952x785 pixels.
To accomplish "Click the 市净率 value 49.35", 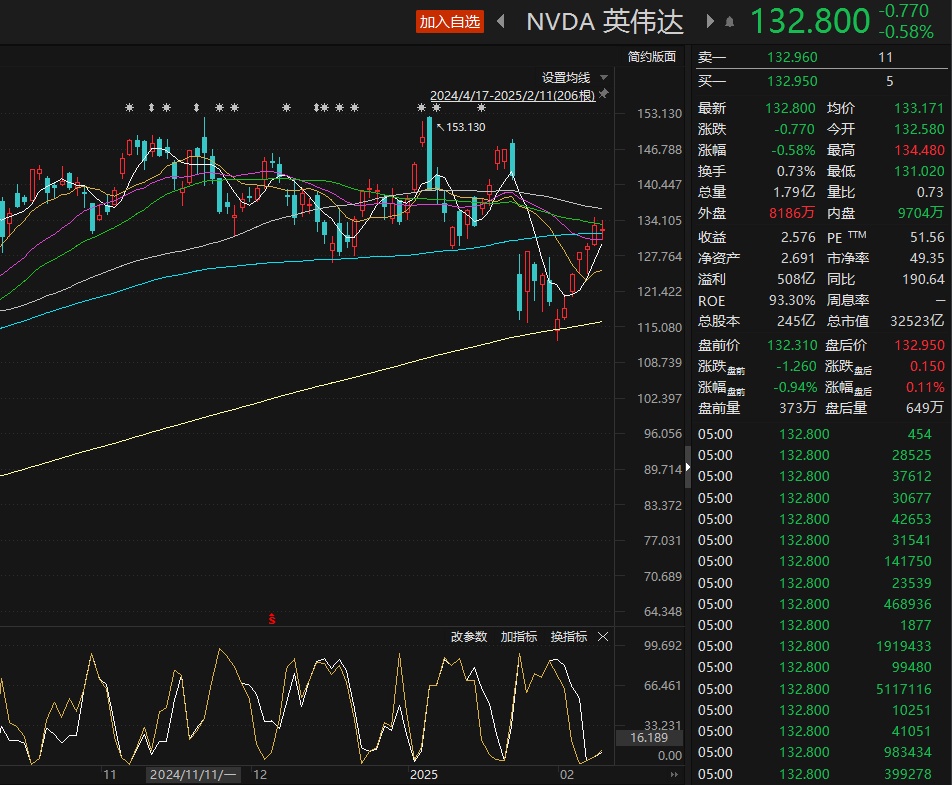I will tap(927, 258).
